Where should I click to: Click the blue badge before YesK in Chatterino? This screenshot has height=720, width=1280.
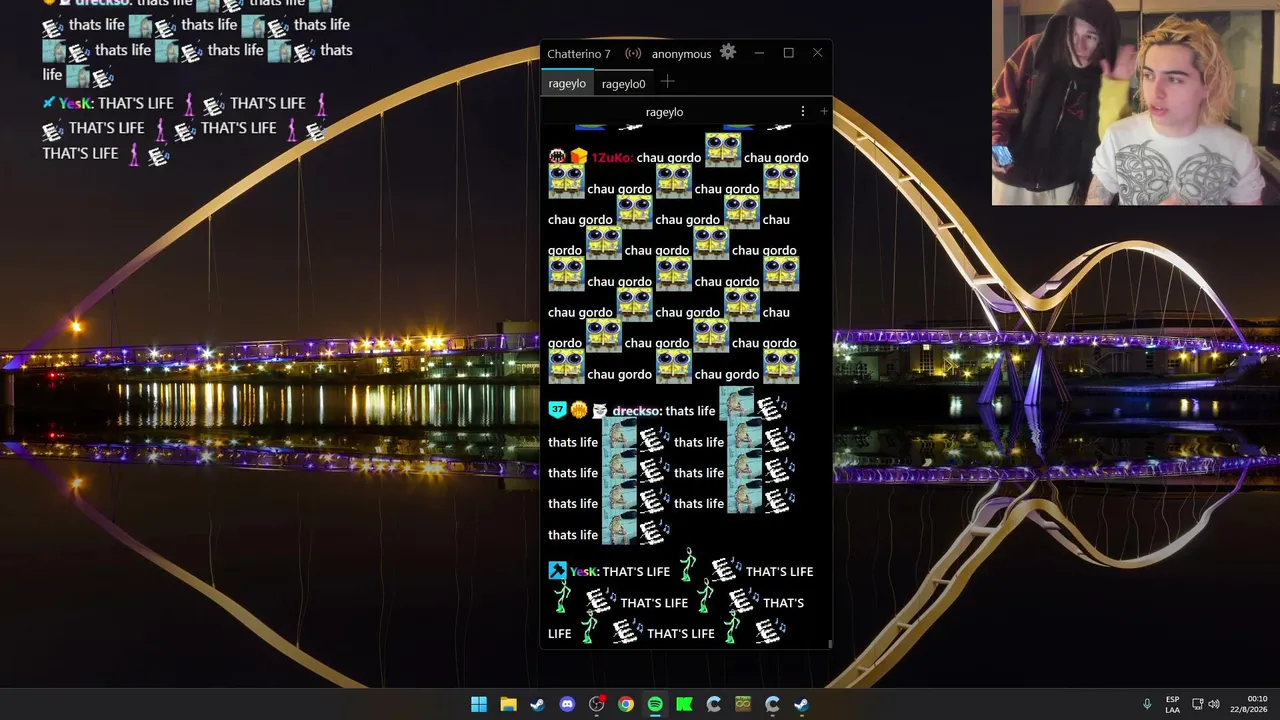[x=557, y=571]
